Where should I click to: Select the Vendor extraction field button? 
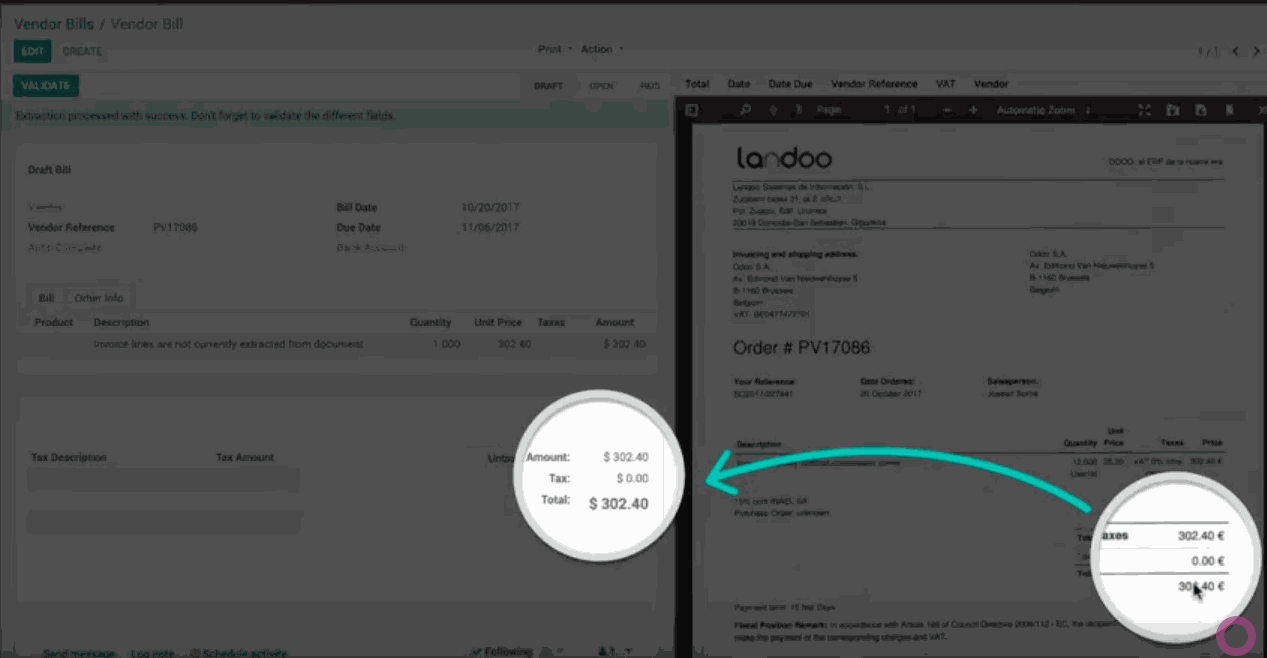(991, 84)
